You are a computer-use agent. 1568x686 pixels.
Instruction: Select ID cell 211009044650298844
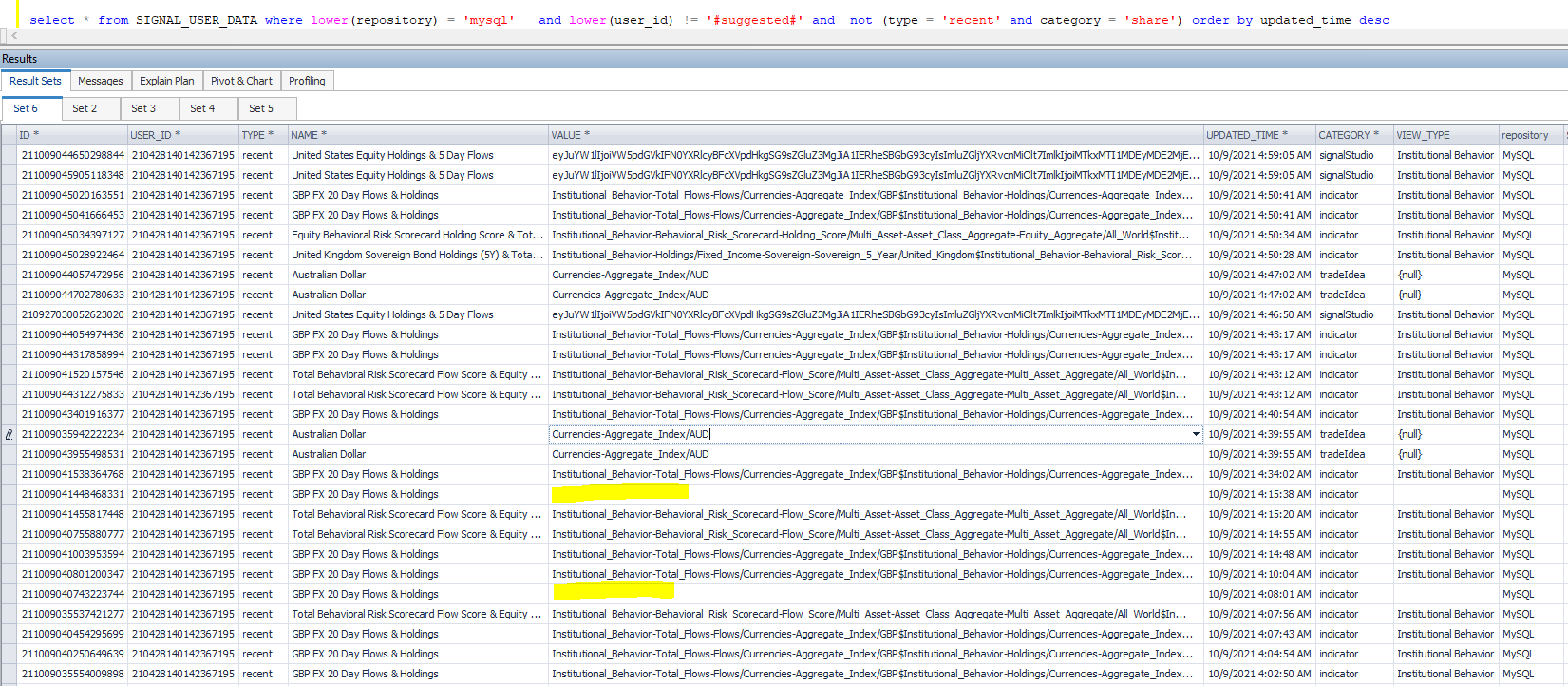[x=73, y=155]
